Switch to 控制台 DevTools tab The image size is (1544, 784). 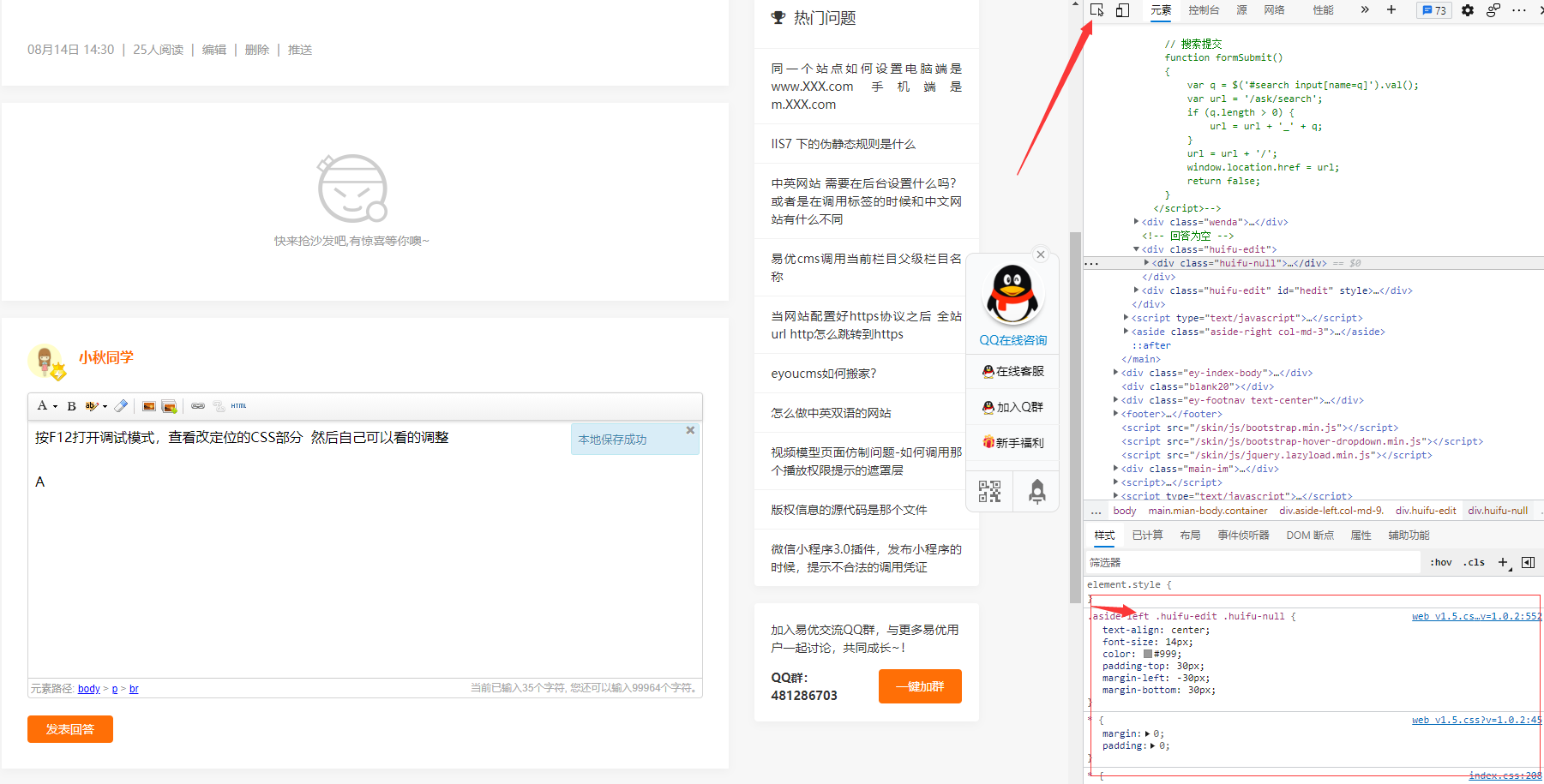pyautogui.click(x=1204, y=10)
